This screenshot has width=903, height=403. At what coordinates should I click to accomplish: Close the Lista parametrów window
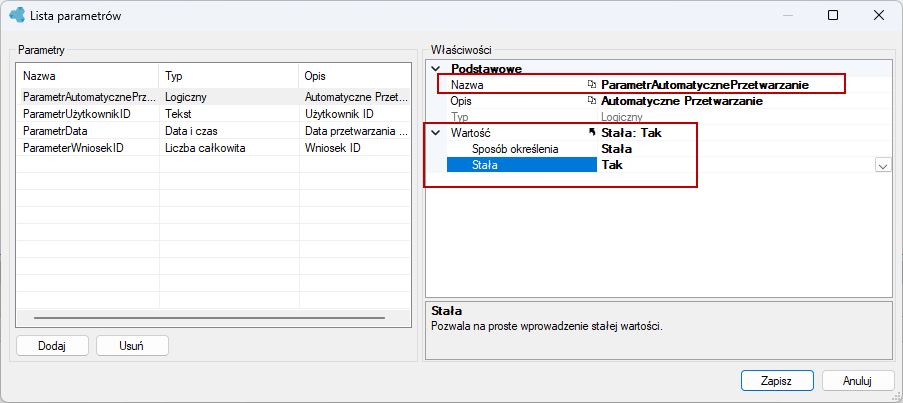[878, 16]
